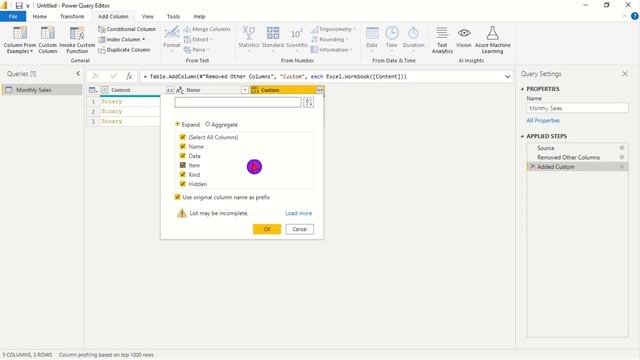Viewport: 640px width, 360px height.
Task: Click OK in expand popup
Action: click(267, 229)
